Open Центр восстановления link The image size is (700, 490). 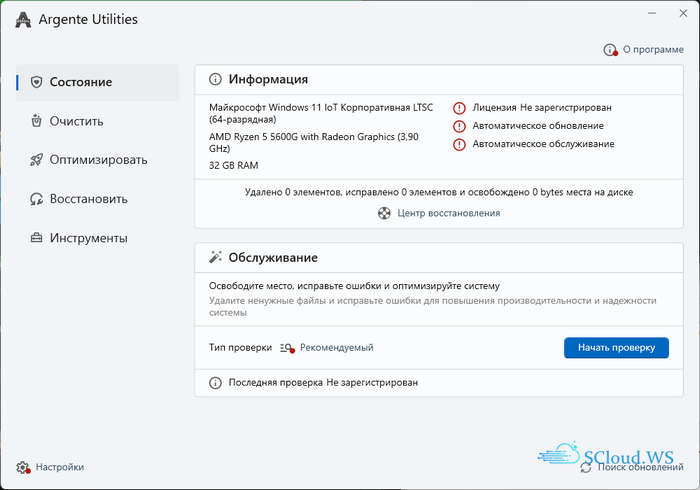pyautogui.click(x=449, y=213)
